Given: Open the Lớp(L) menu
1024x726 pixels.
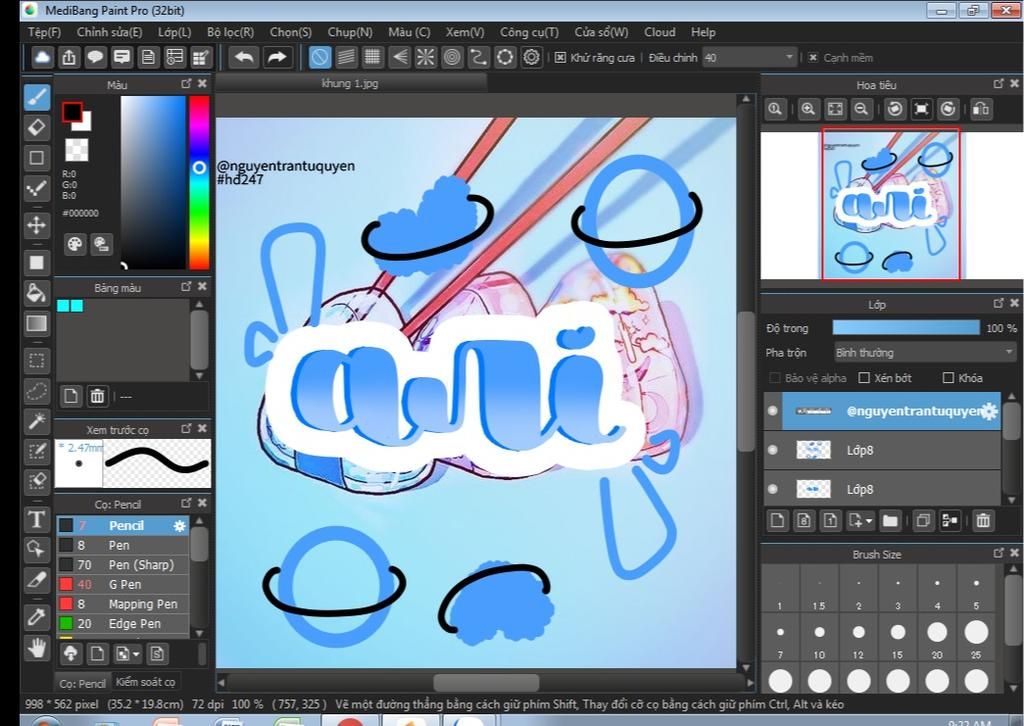Looking at the screenshot, I should 174,32.
